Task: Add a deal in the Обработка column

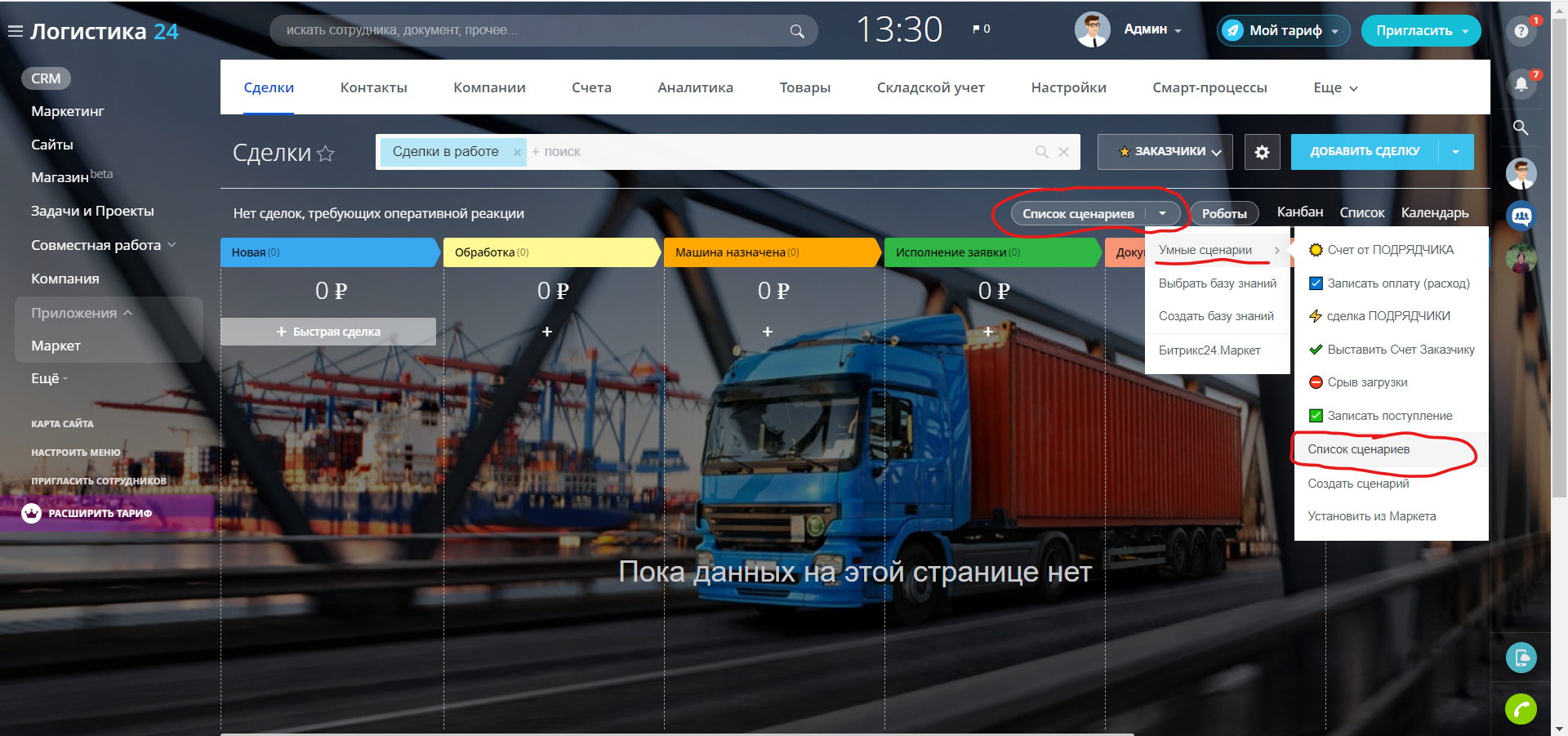Action: point(547,332)
